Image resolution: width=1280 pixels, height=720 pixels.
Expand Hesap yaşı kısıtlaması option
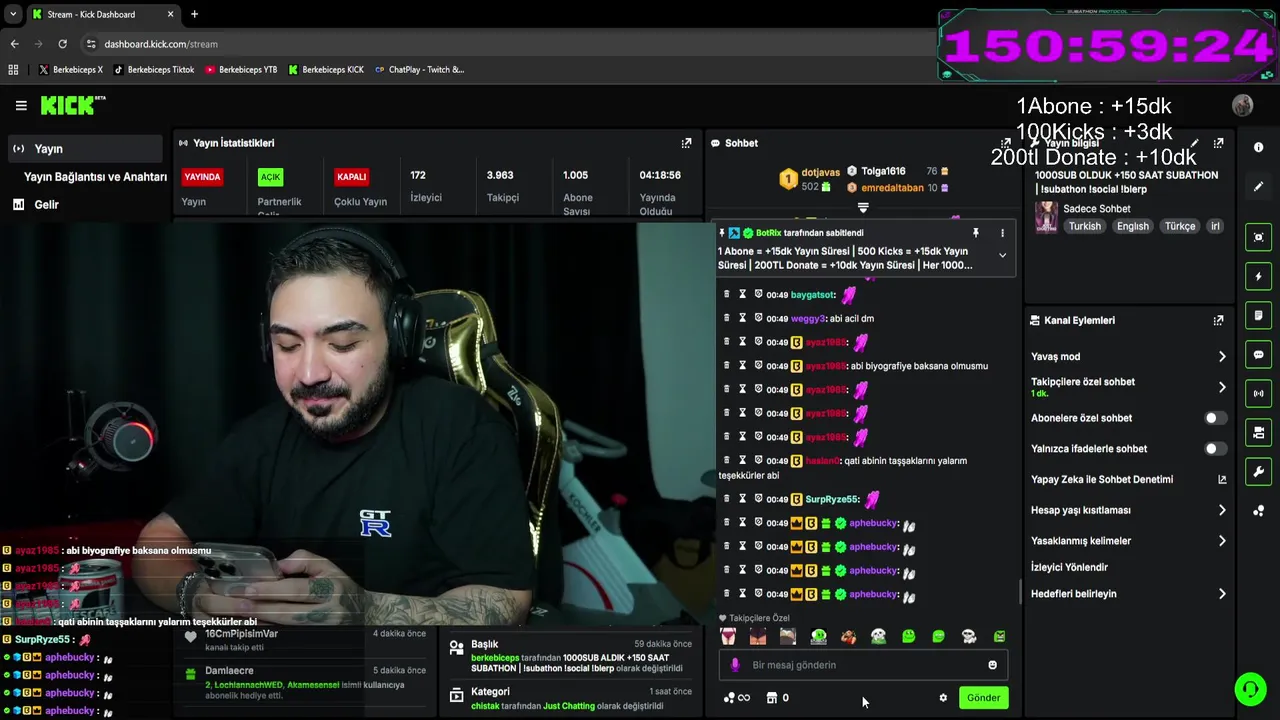[x=1129, y=510]
